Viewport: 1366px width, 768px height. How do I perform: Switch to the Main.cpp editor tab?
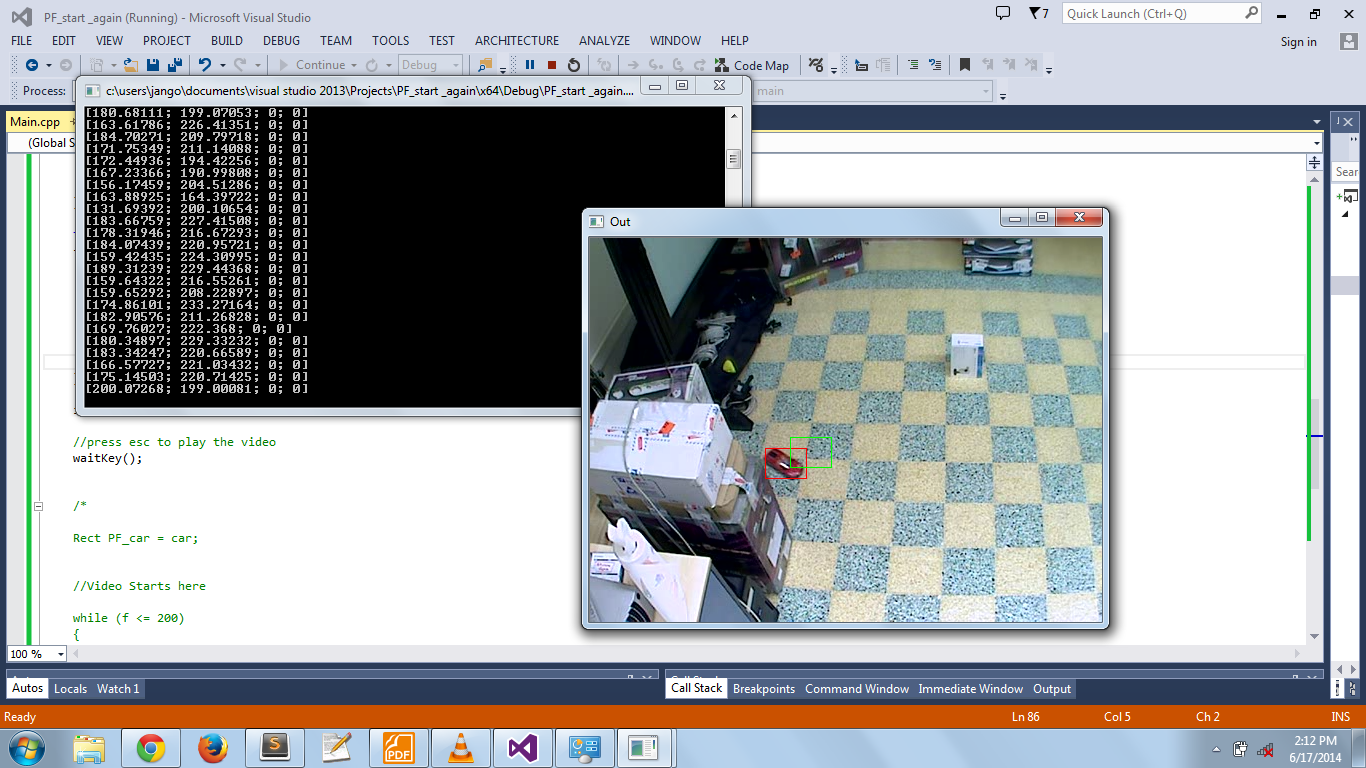click(35, 122)
